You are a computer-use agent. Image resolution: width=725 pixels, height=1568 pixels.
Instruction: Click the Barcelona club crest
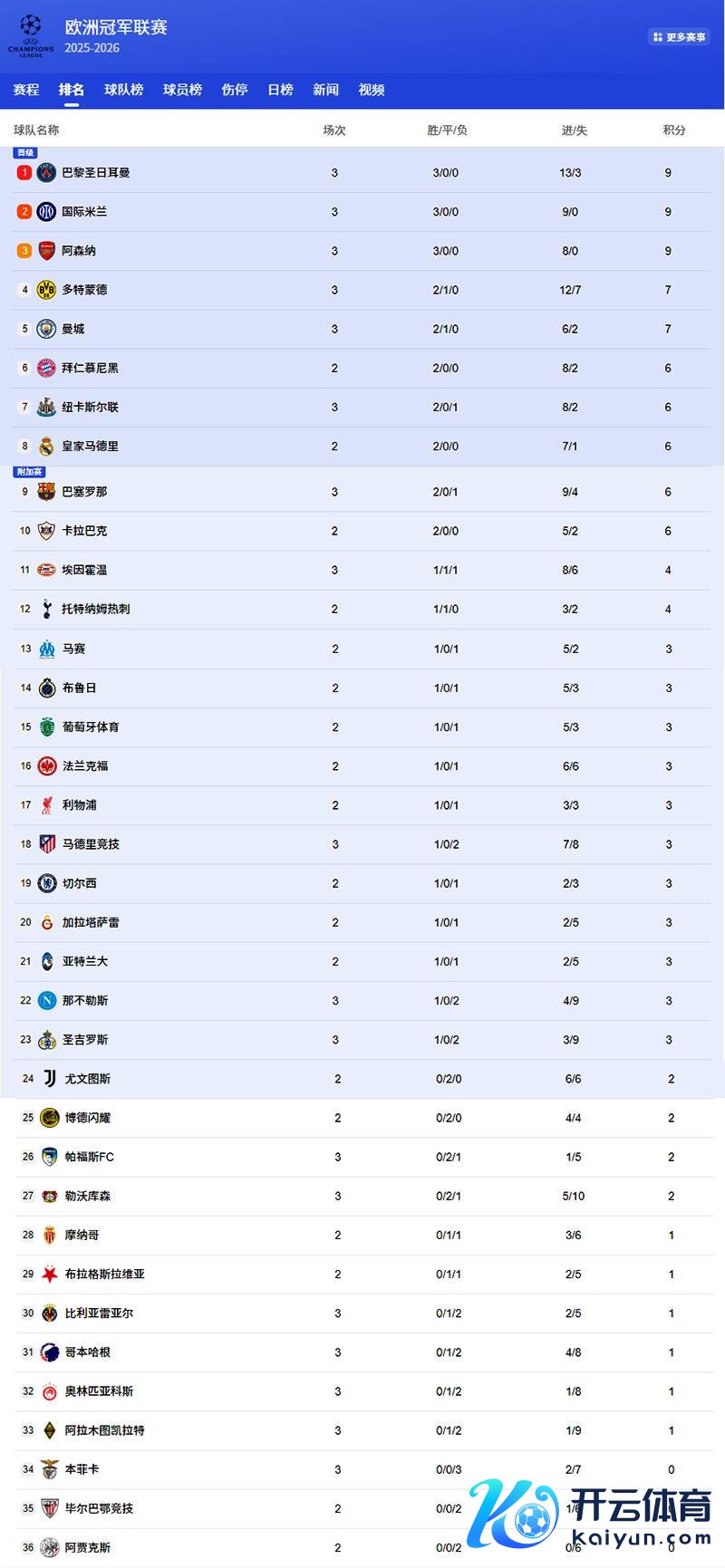pos(46,492)
